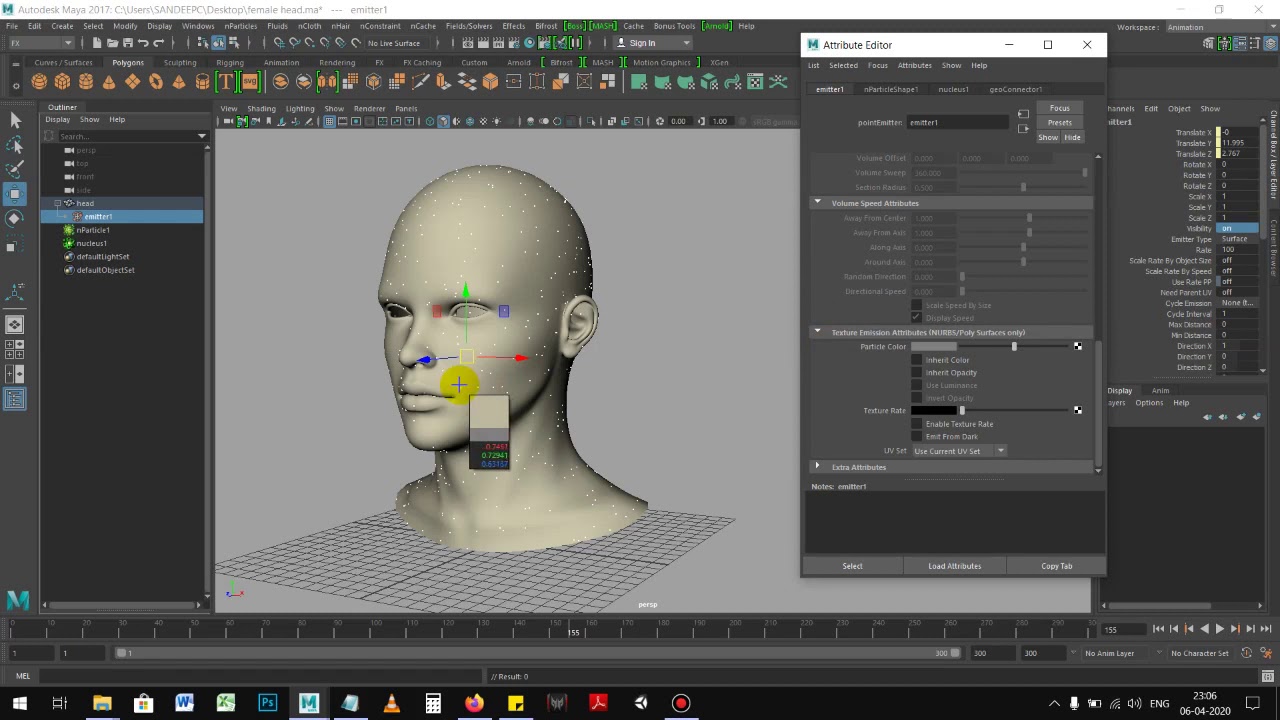This screenshot has width=1280, height=720.
Task: Check the Enable Texture Rate checkbox
Action: click(x=916, y=424)
